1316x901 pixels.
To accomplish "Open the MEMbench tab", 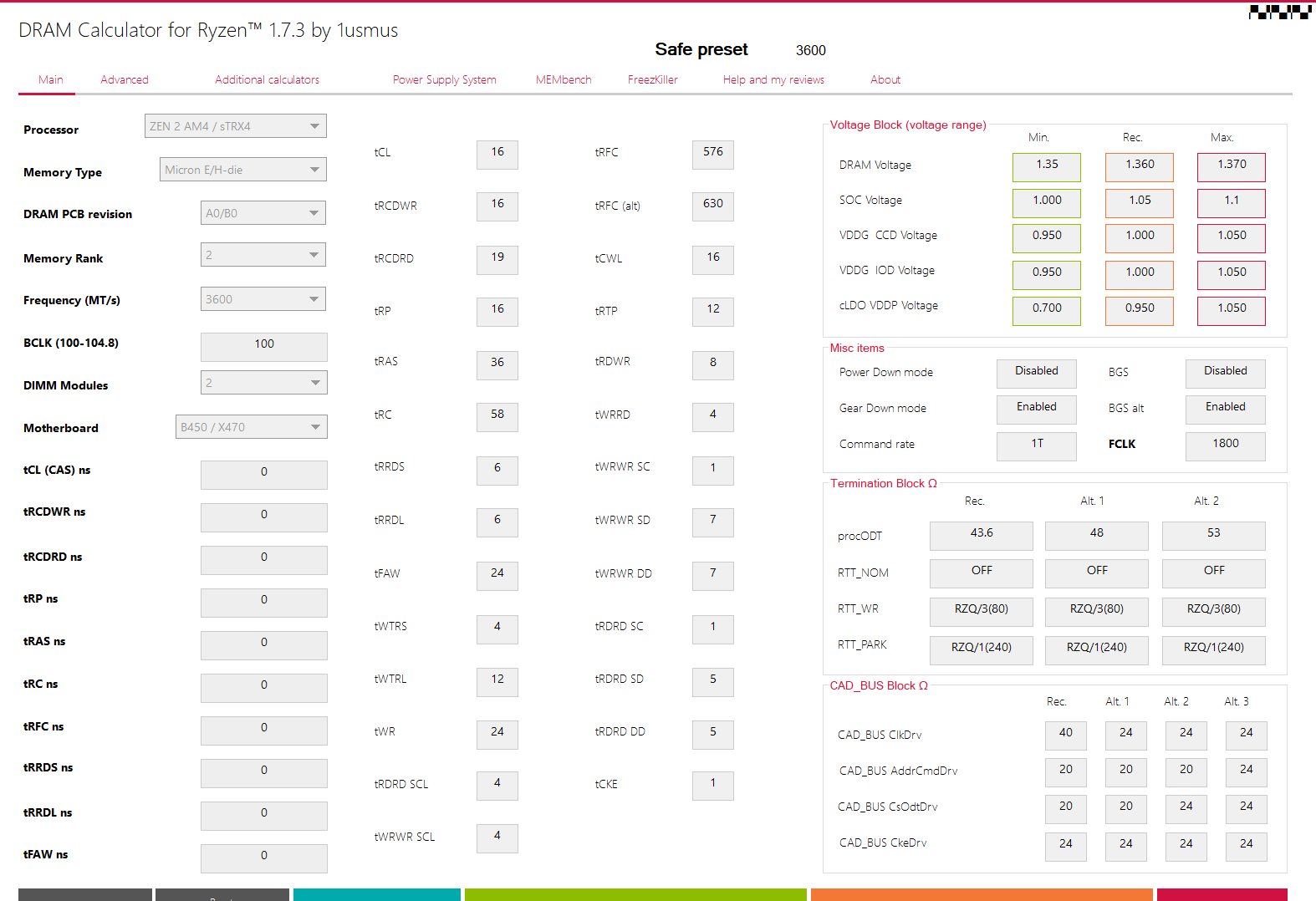I will tap(563, 80).
